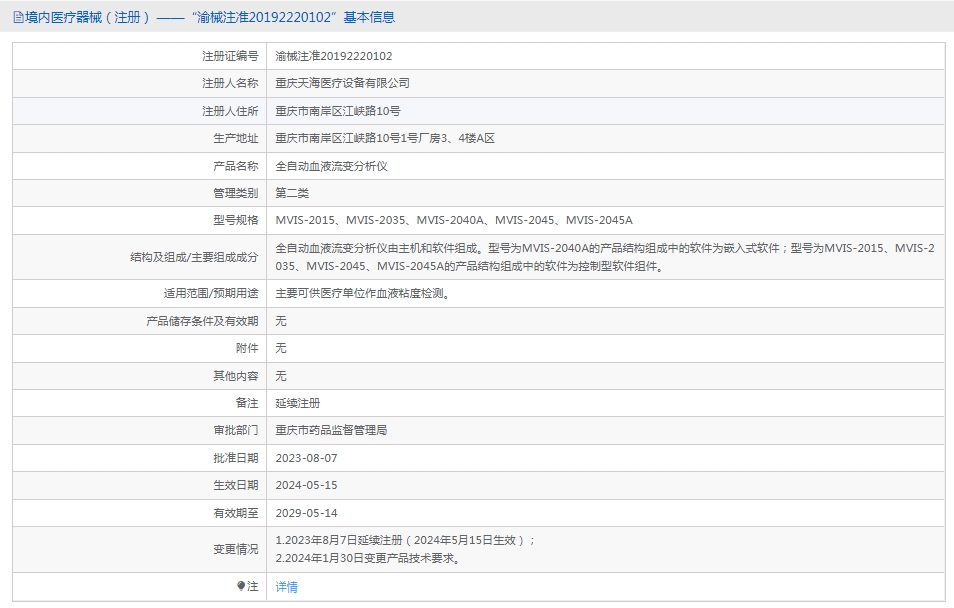Click the document icon beside the page title
Image resolution: width=954 pixels, height=608 pixels.
click(x=18, y=17)
